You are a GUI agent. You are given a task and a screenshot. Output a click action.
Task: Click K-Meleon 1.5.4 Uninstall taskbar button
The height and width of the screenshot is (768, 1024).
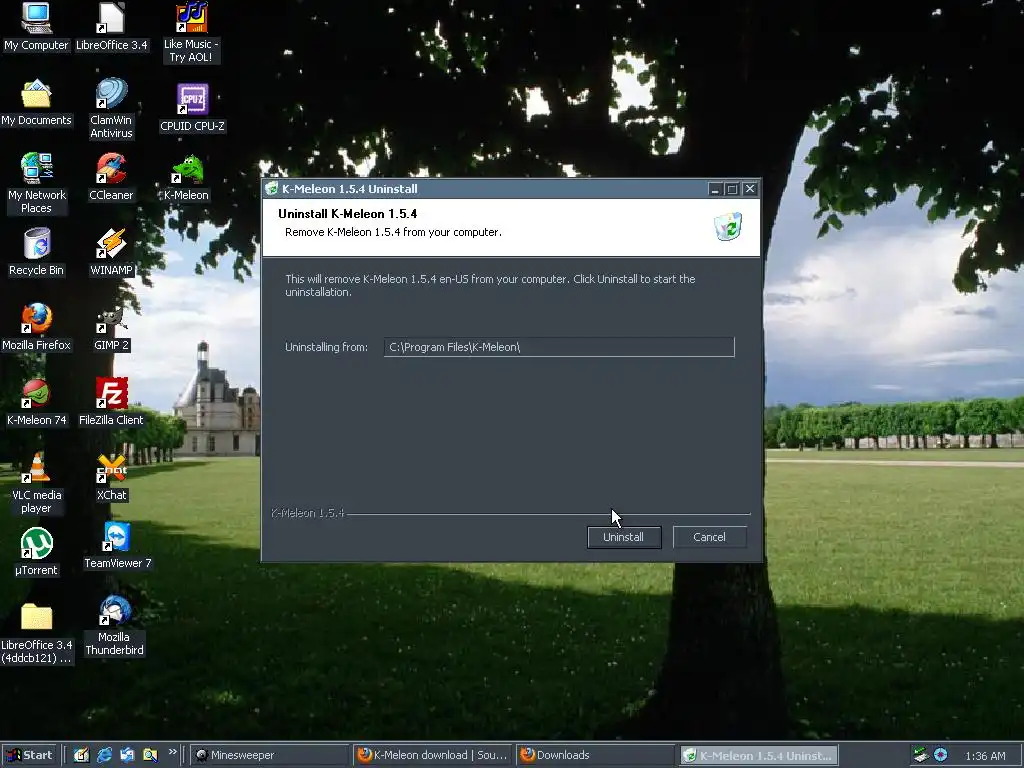[759, 755]
